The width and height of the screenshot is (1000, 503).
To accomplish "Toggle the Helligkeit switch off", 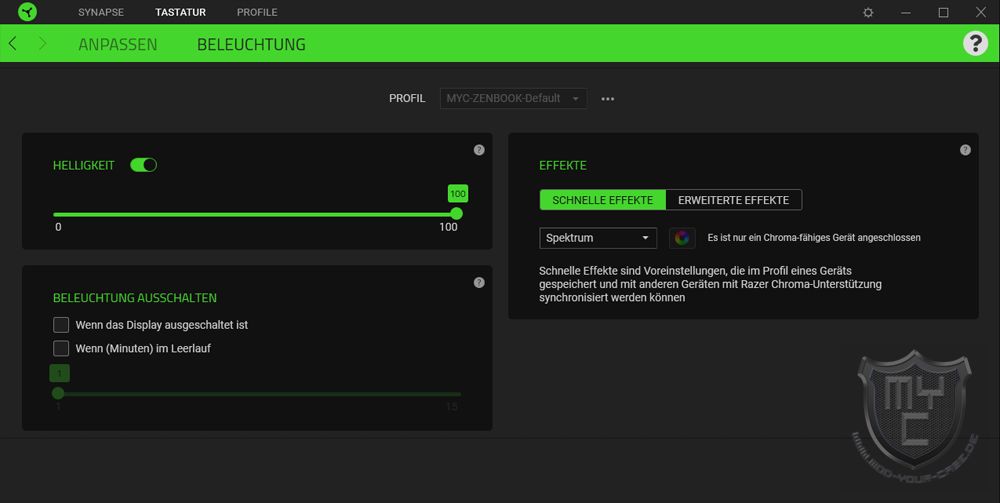I will 143,165.
